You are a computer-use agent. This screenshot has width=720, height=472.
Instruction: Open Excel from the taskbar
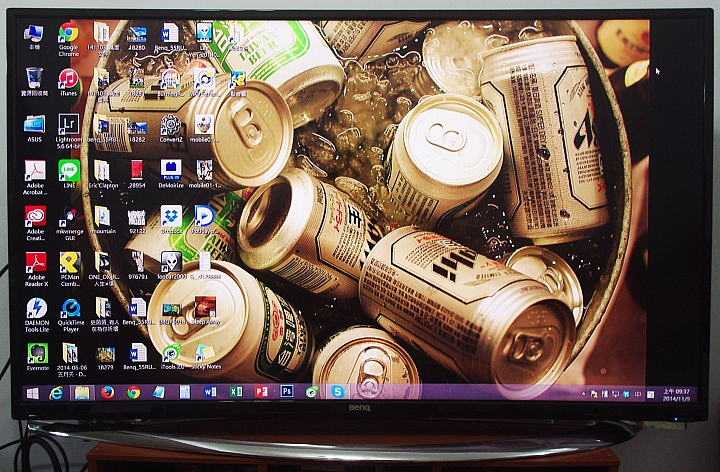[x=236, y=392]
